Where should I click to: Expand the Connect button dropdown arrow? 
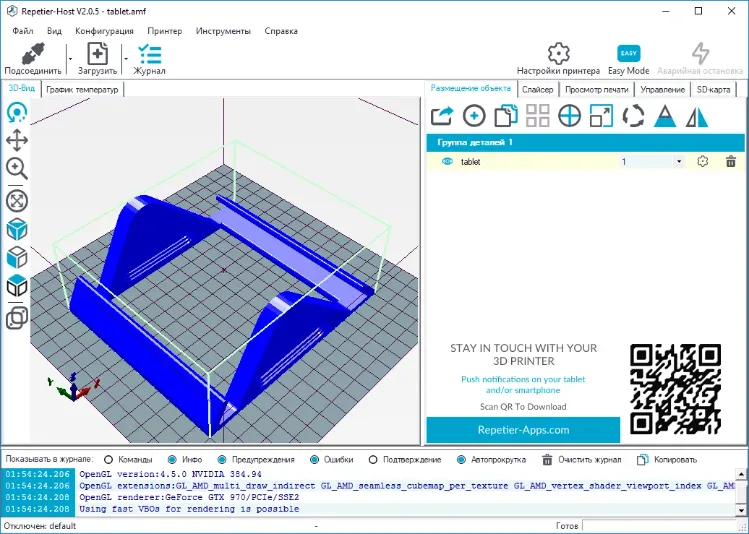pos(70,59)
